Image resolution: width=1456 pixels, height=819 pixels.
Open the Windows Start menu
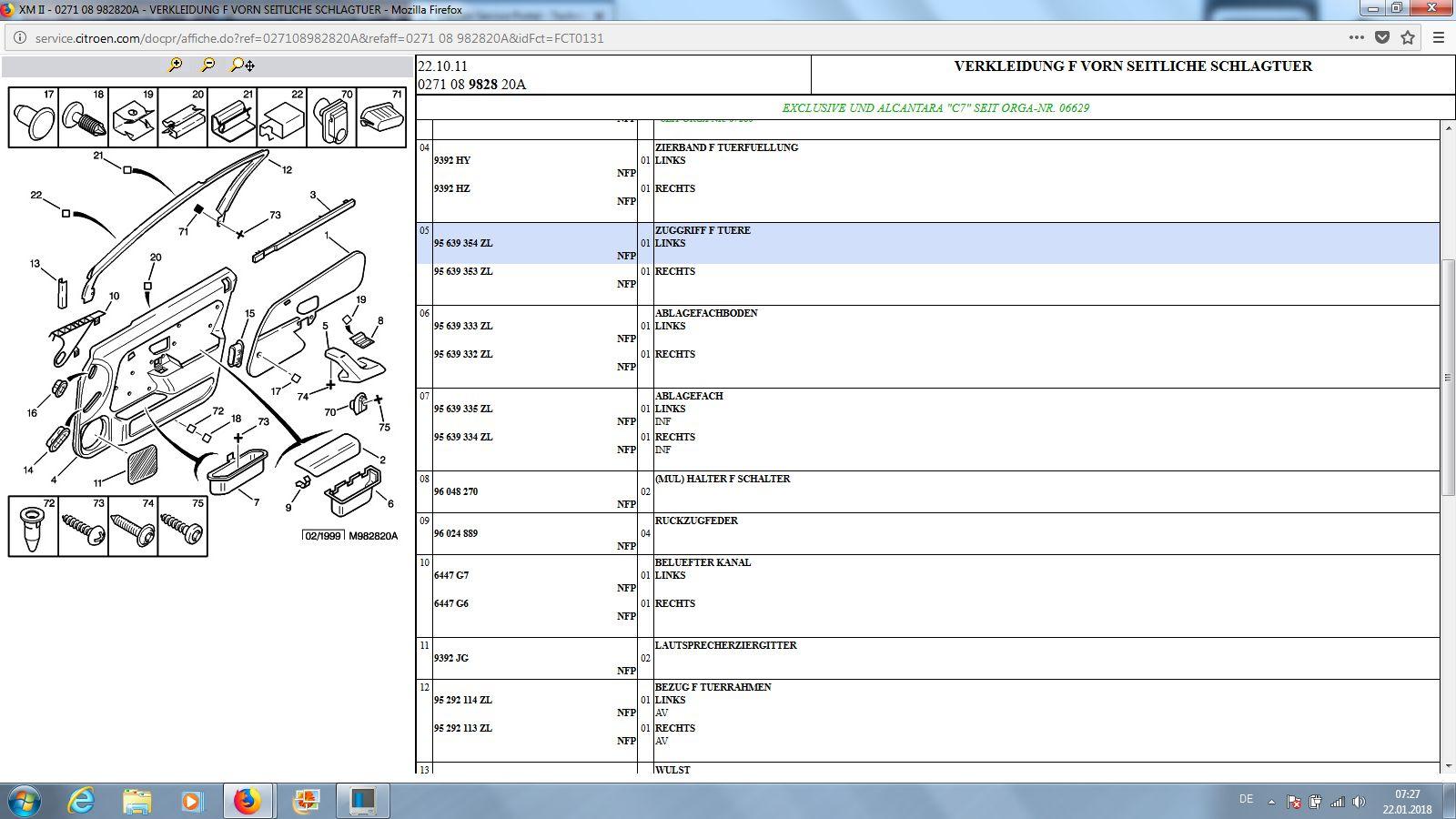25,801
